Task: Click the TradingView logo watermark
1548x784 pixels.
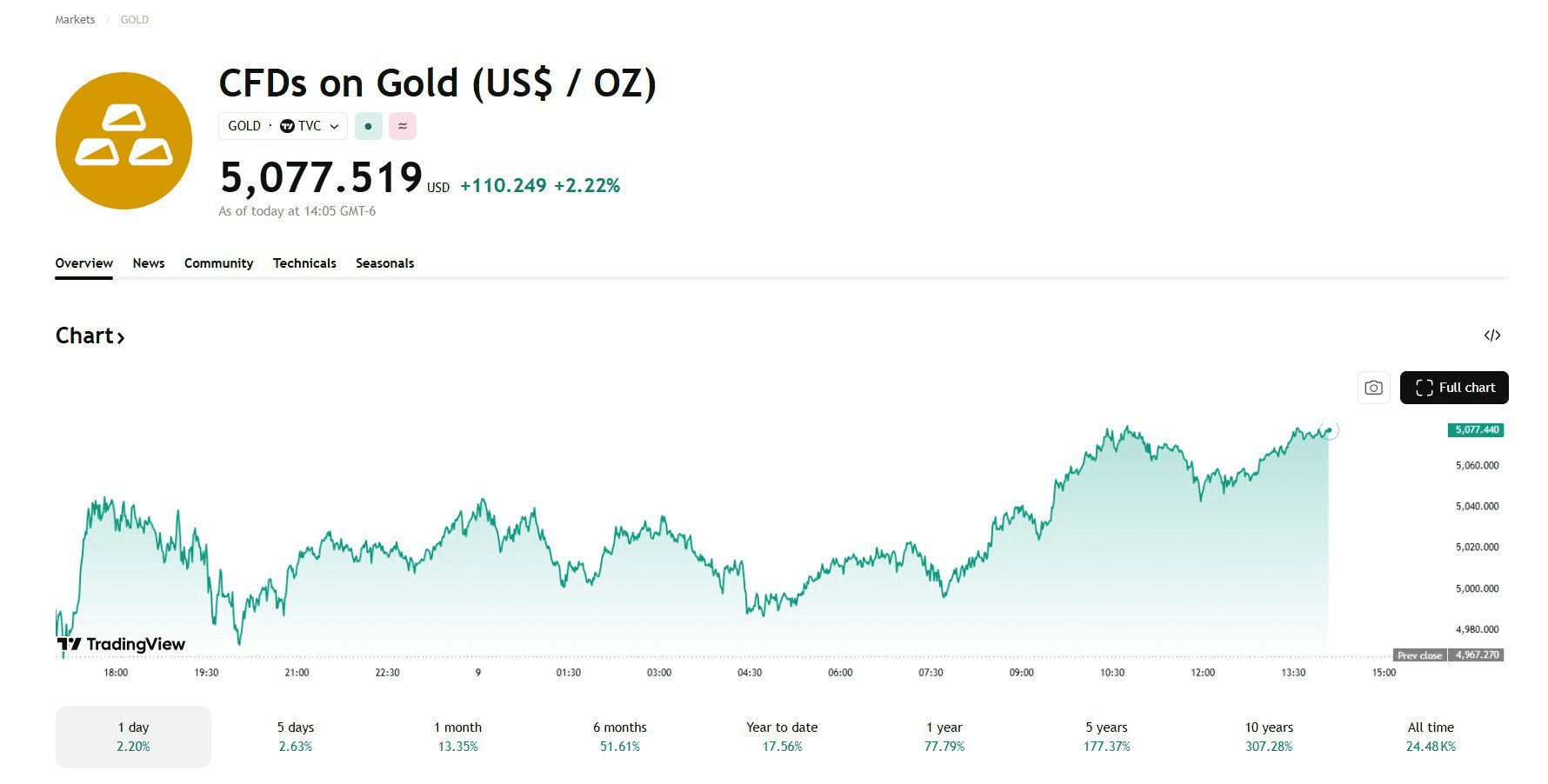Action: (121, 644)
